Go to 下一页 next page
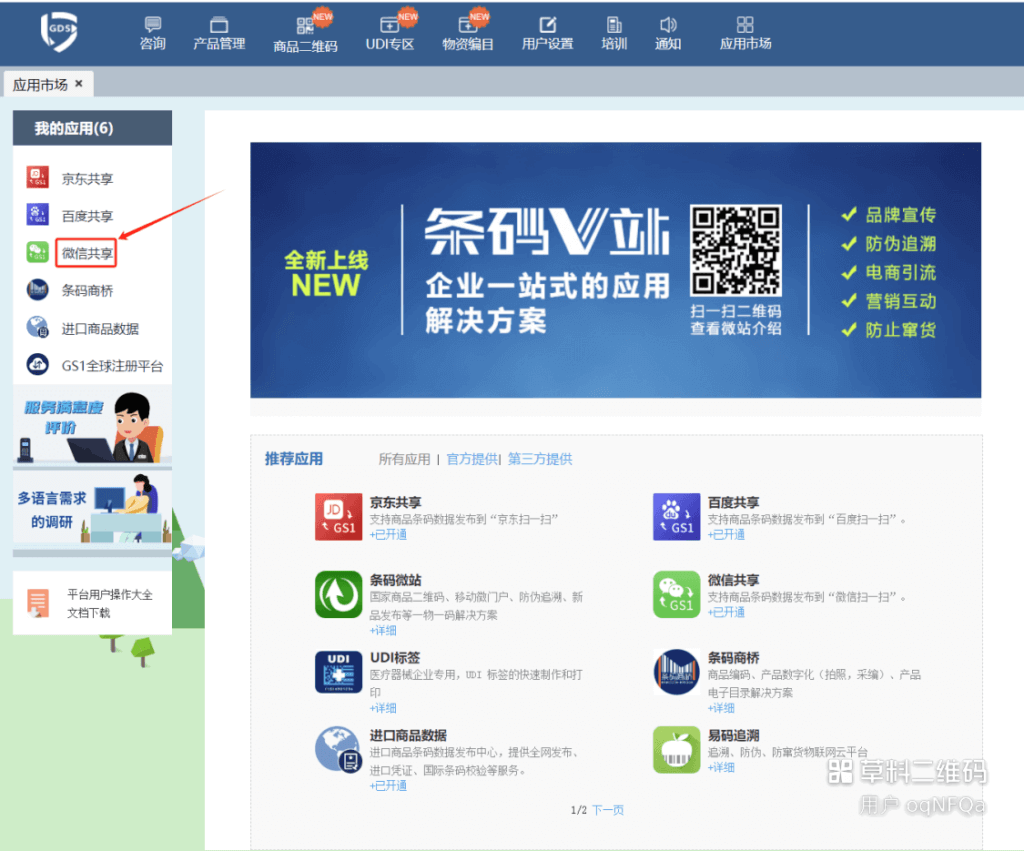 coord(608,810)
